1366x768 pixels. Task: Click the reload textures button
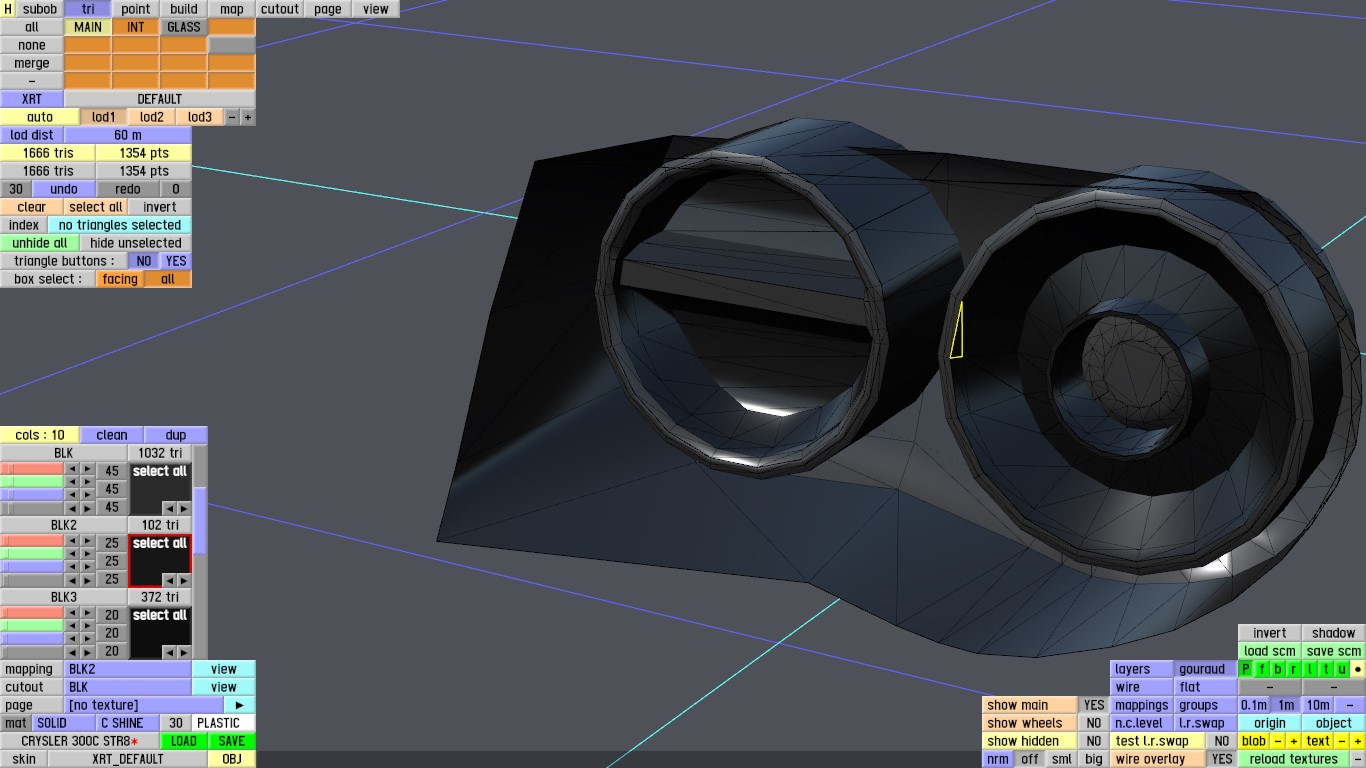tap(1293, 759)
